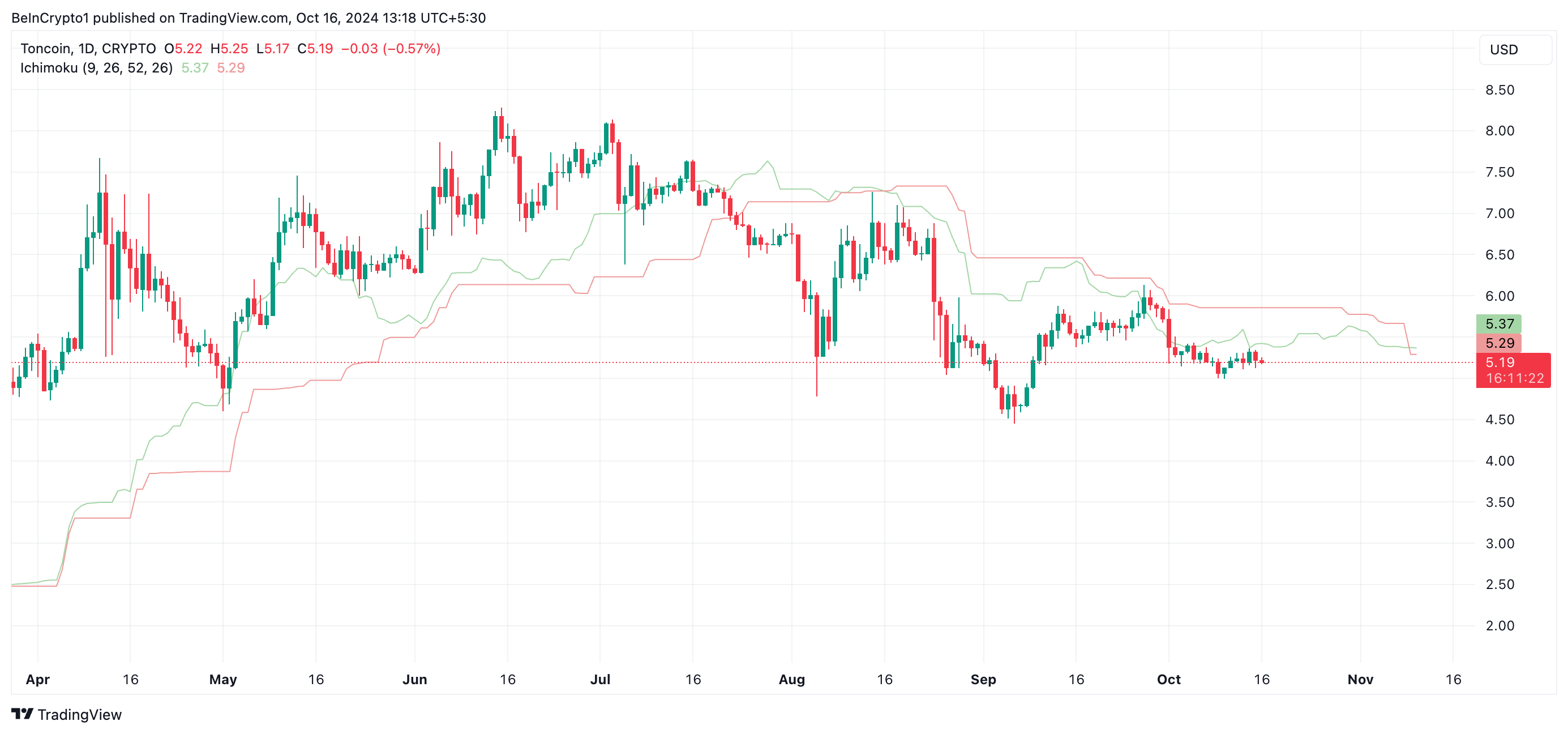Image resolution: width=1568 pixels, height=734 pixels.
Task: Click the Apr label on time axis
Action: pos(38,679)
